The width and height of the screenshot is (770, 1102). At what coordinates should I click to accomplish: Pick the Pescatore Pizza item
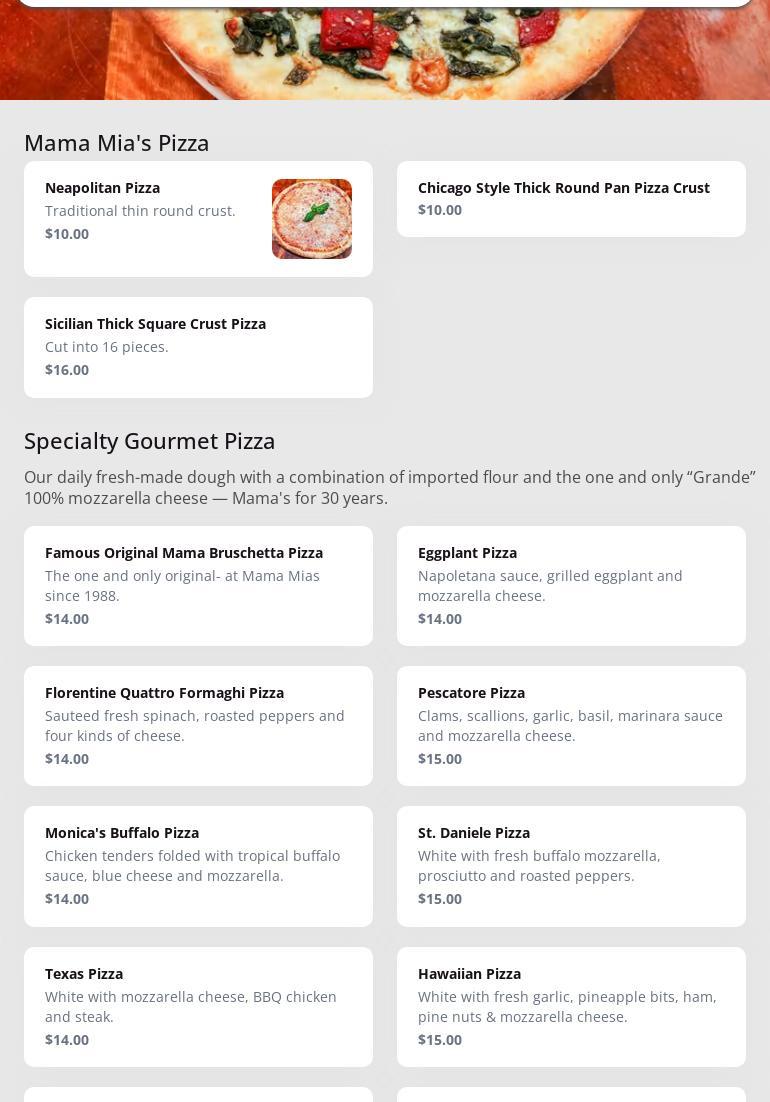[471, 693]
